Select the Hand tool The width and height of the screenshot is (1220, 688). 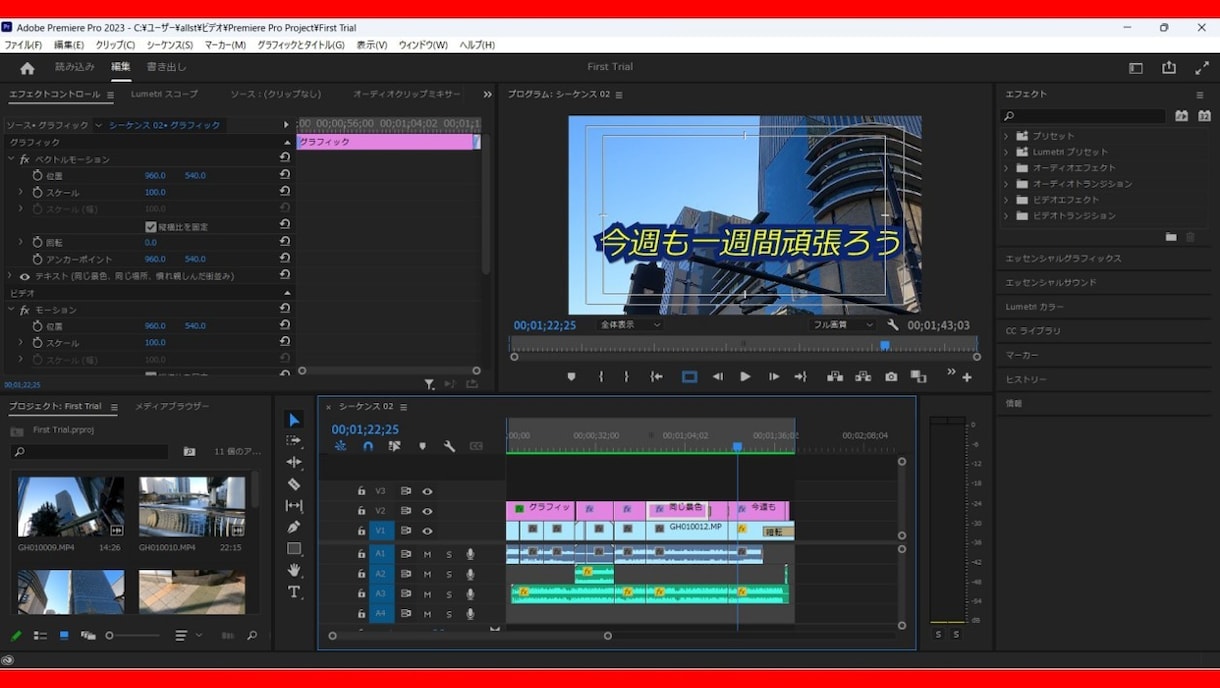coord(294,570)
